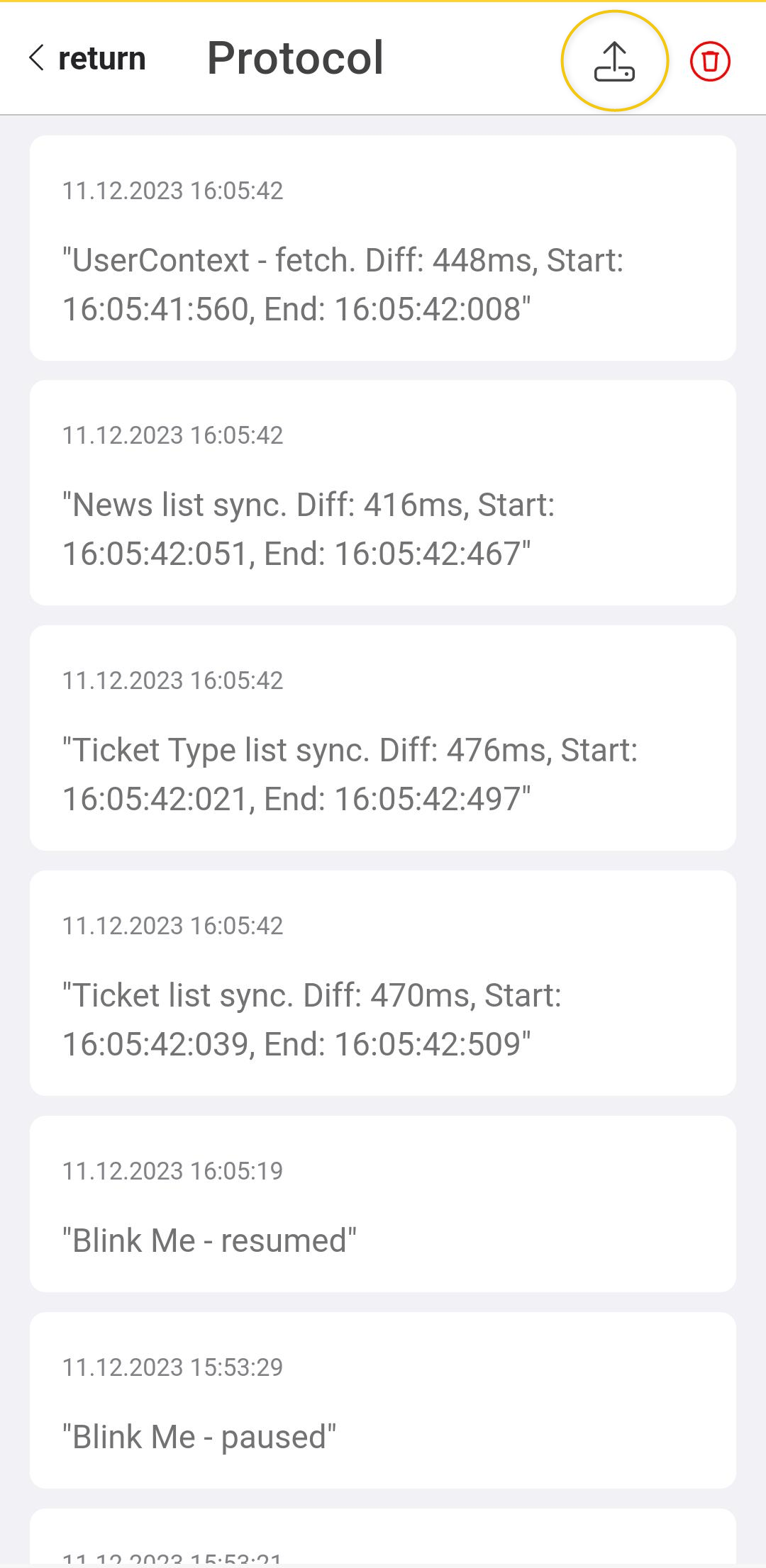Select timestamp above Ticket Type list entry
Viewport: 766px width, 1568px height.
pyautogui.click(x=172, y=681)
